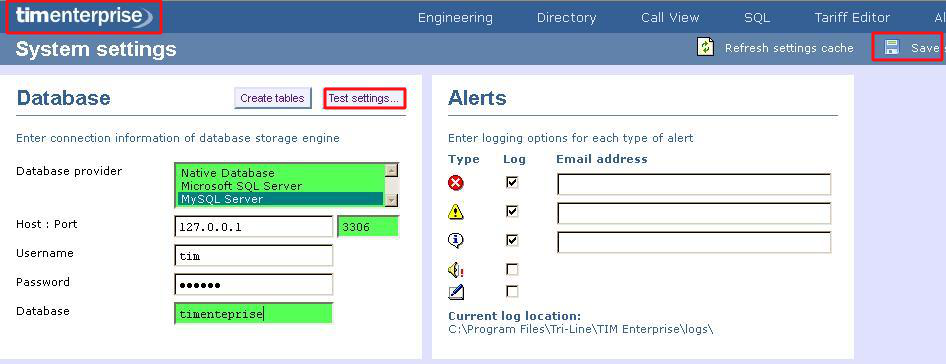Enable the Log checkbox for audio alerts

(x=512, y=269)
